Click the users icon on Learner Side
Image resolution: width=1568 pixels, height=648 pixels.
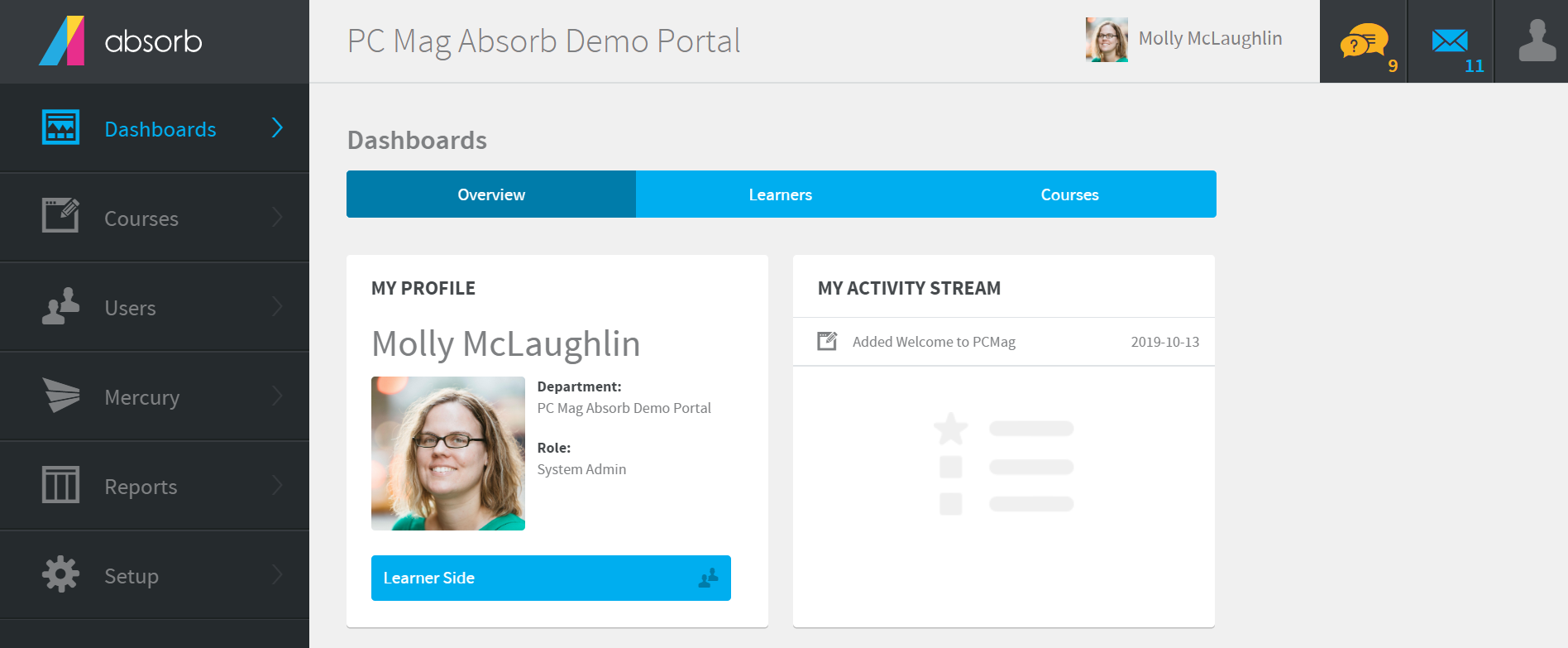(708, 578)
